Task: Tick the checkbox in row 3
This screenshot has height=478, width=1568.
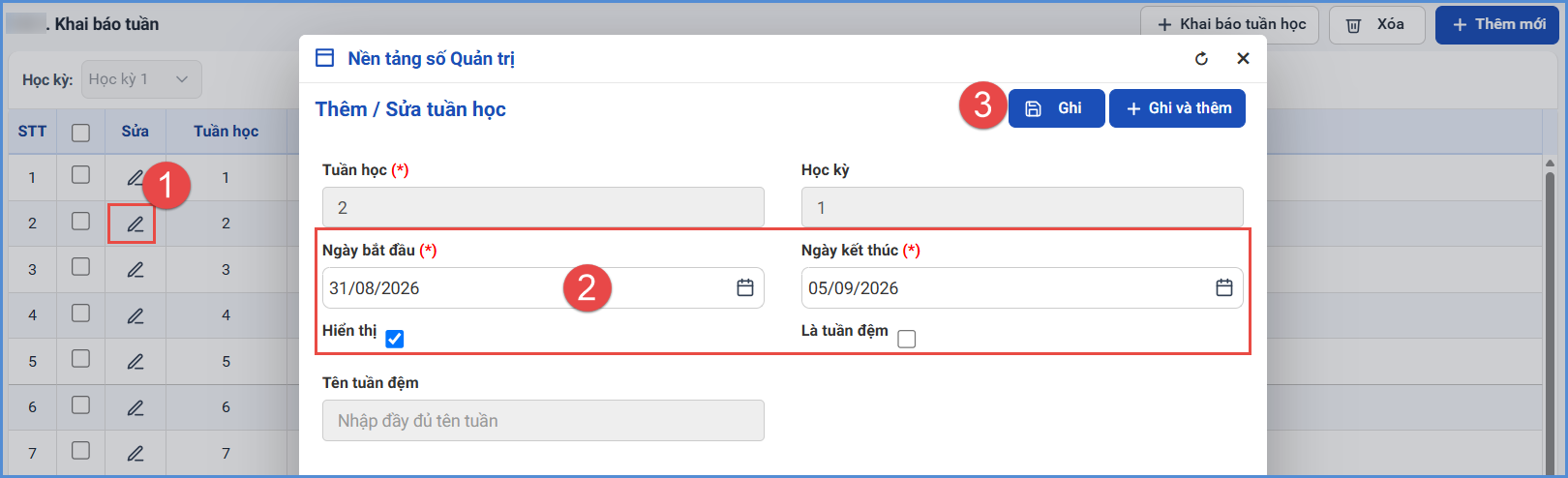Action: pos(81,266)
